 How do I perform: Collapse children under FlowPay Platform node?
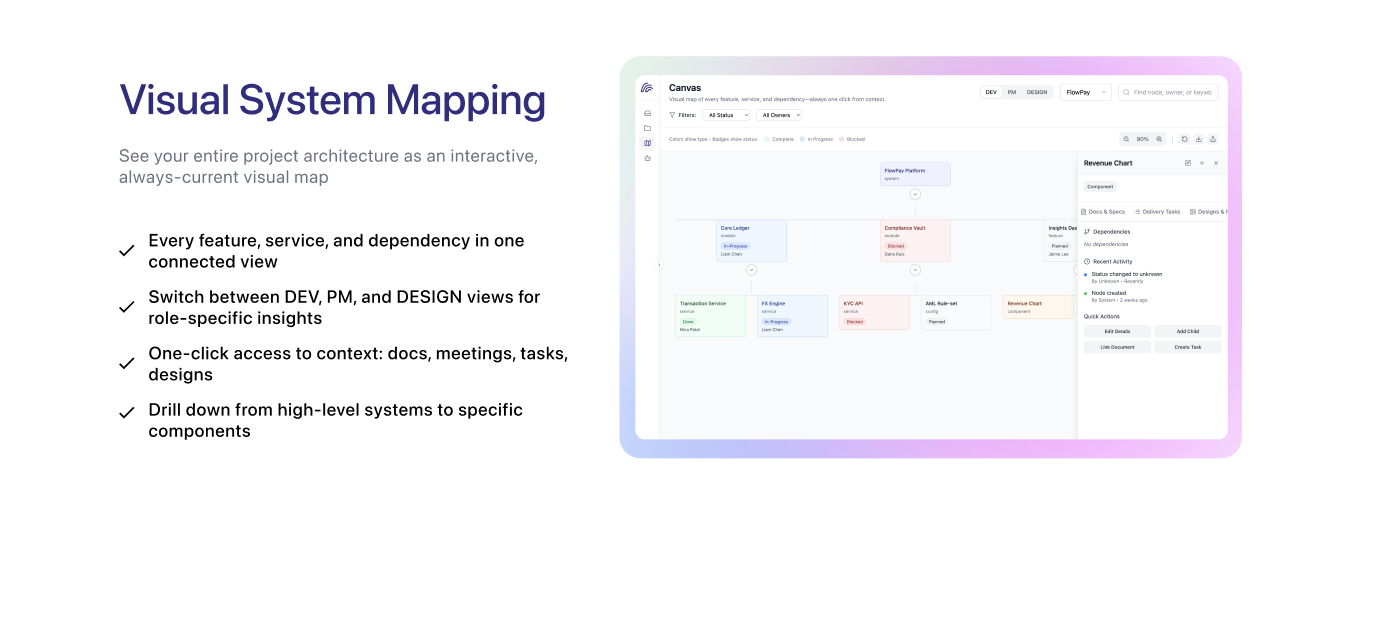click(915, 194)
